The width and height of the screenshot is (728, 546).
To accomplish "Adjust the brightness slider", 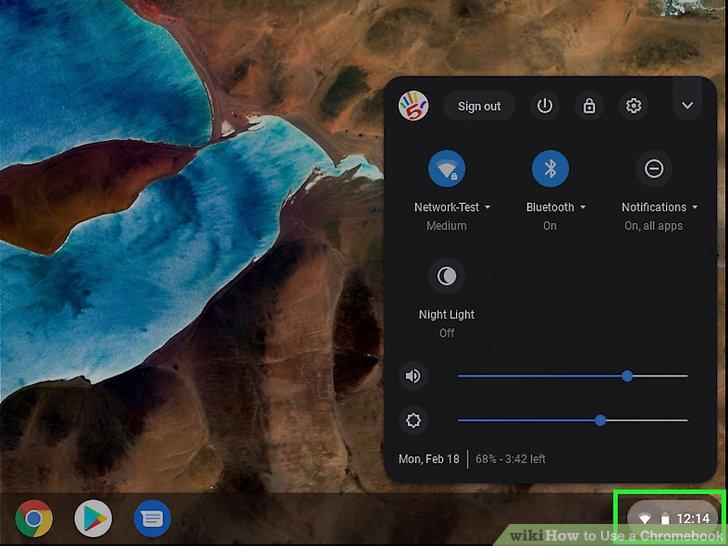I will [x=572, y=421].
